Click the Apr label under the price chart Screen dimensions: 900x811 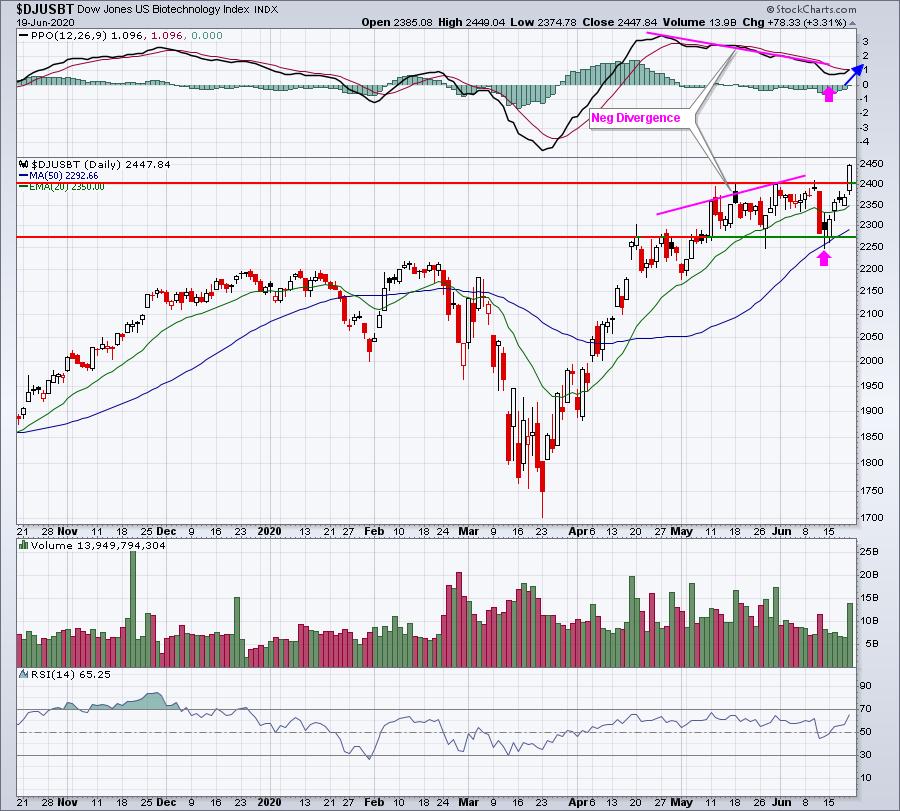(578, 531)
